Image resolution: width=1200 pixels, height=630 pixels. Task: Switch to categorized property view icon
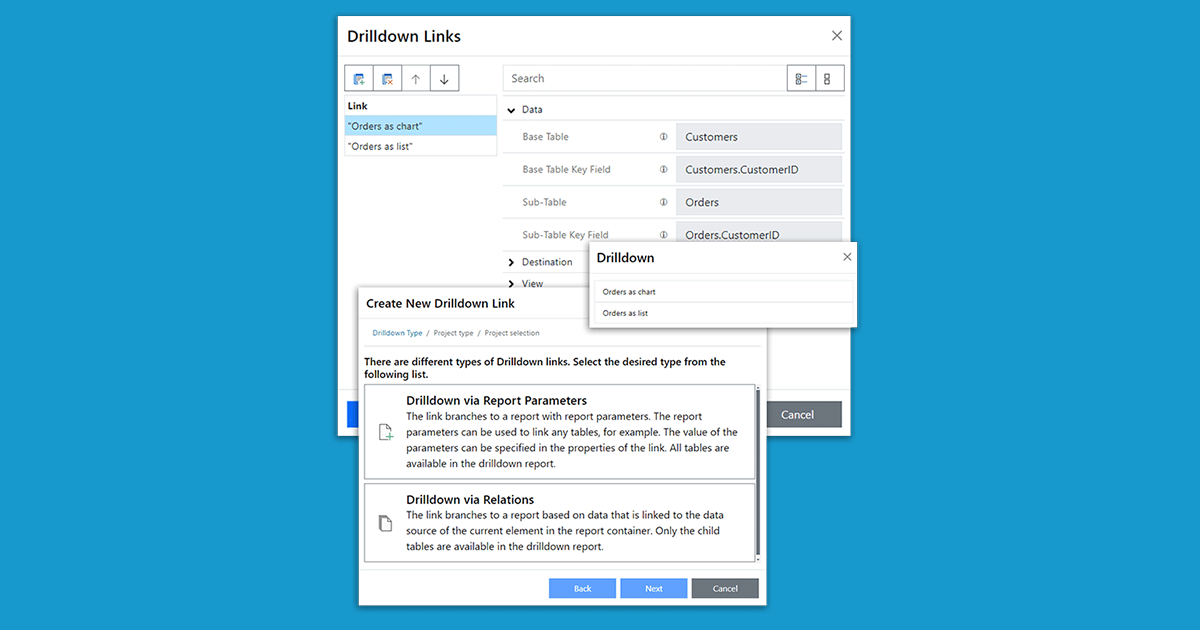[x=801, y=79]
